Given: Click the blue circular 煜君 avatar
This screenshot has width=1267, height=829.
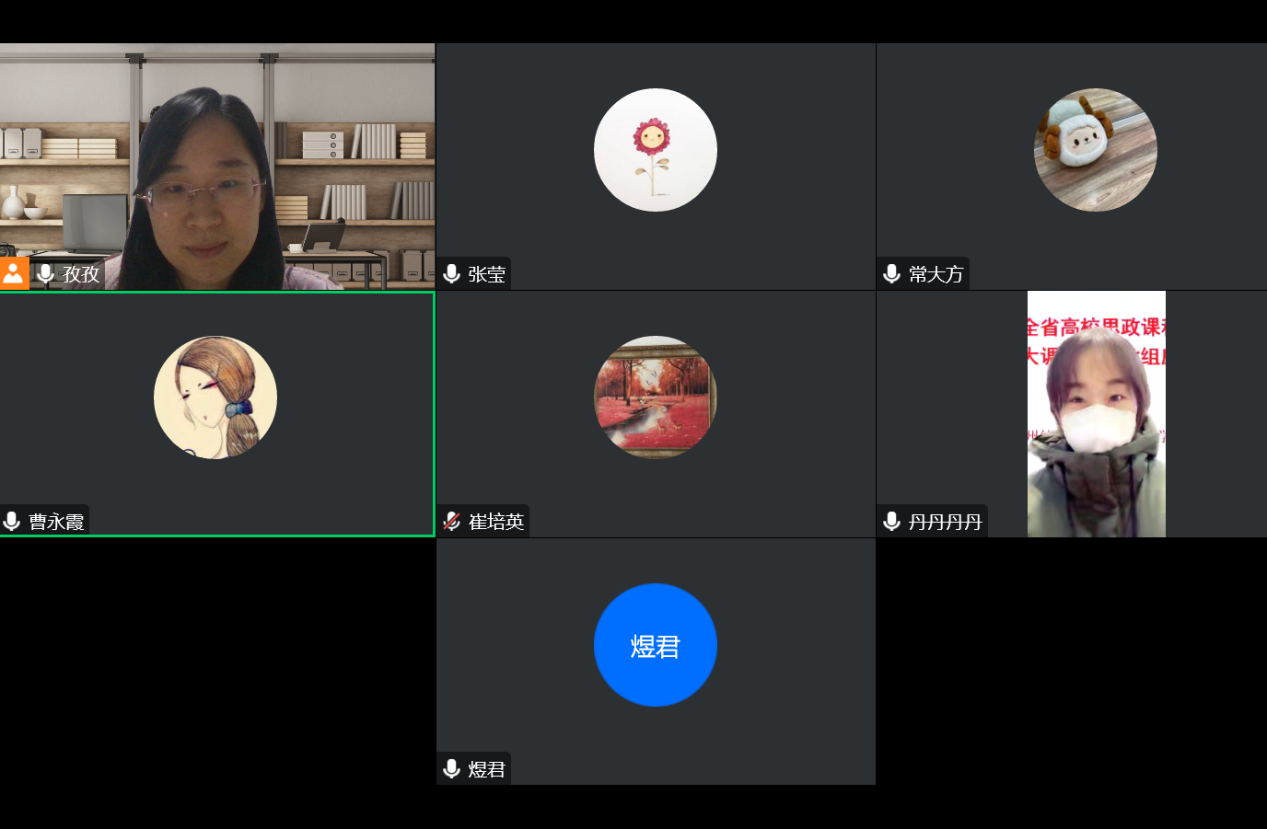Looking at the screenshot, I should pyautogui.click(x=655, y=645).
